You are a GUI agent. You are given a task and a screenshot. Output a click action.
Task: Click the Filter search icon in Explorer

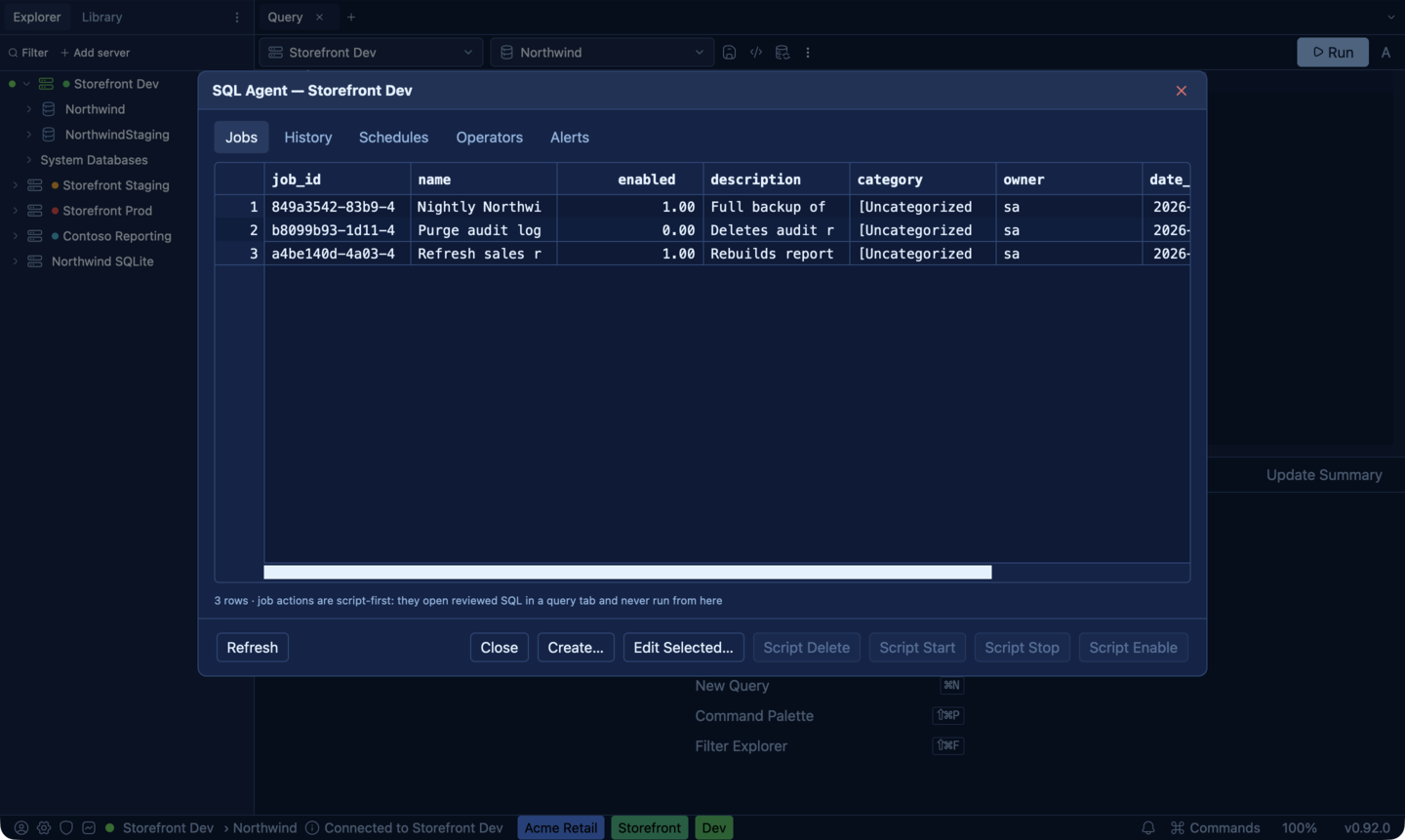click(13, 53)
